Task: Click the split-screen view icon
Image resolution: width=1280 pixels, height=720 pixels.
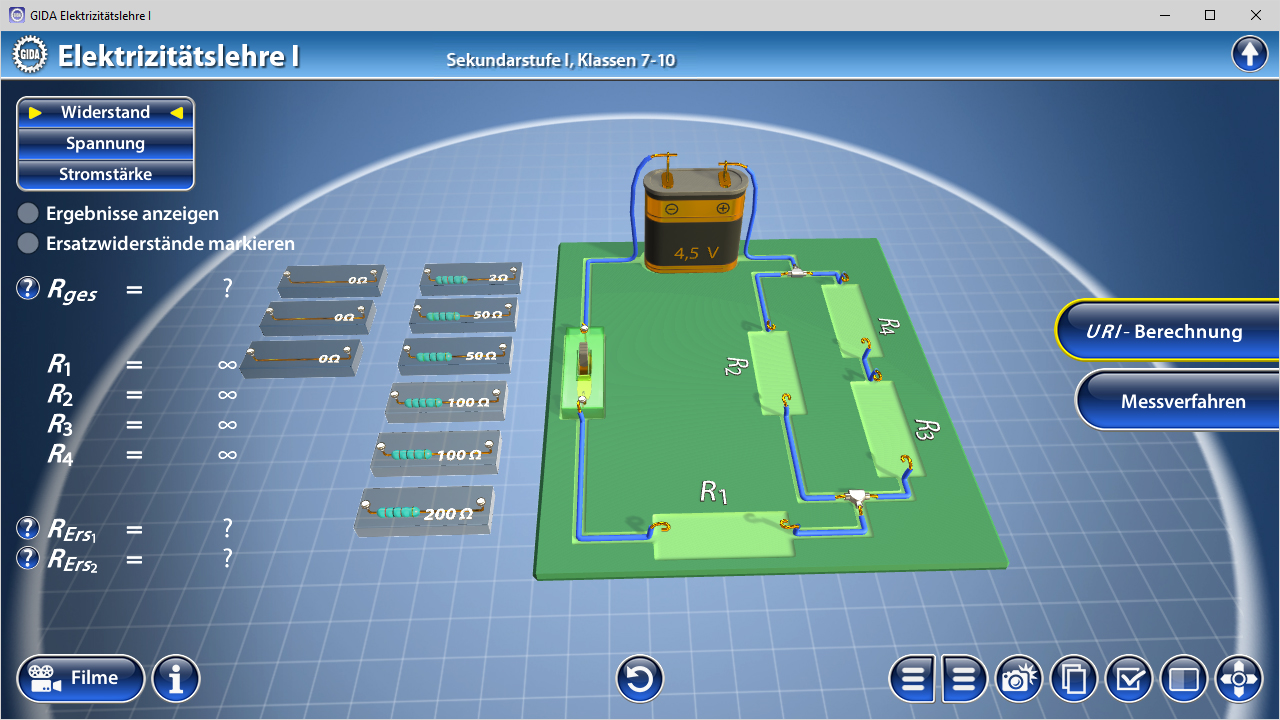Action: coord(1183,680)
